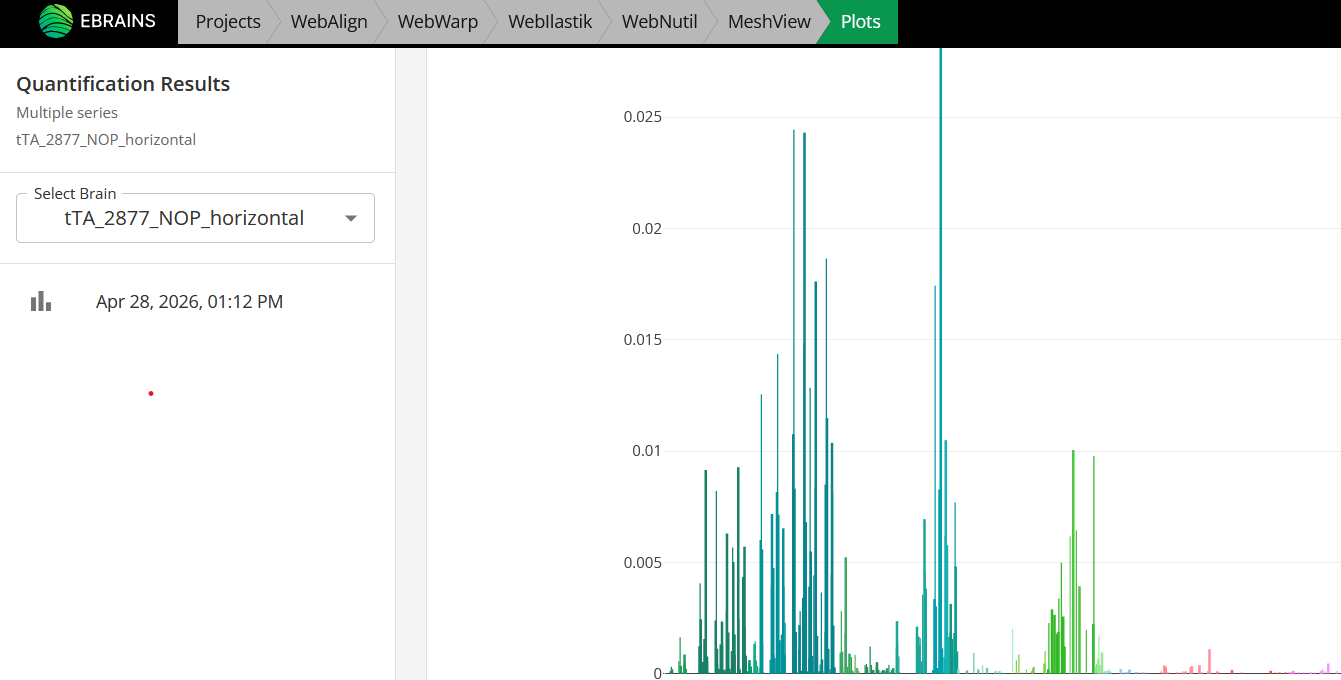The height and width of the screenshot is (680, 1341).
Task: Open the WebNutil tab
Action: tap(660, 22)
